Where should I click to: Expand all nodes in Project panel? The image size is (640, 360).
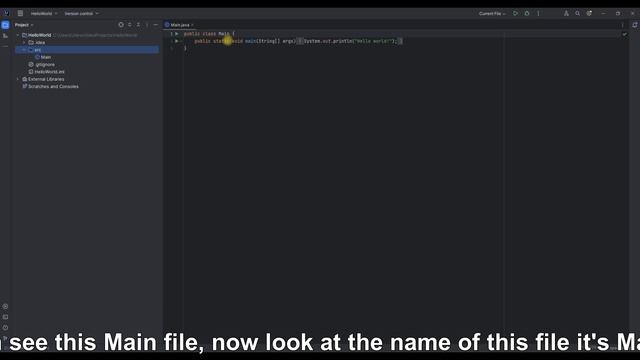130,25
